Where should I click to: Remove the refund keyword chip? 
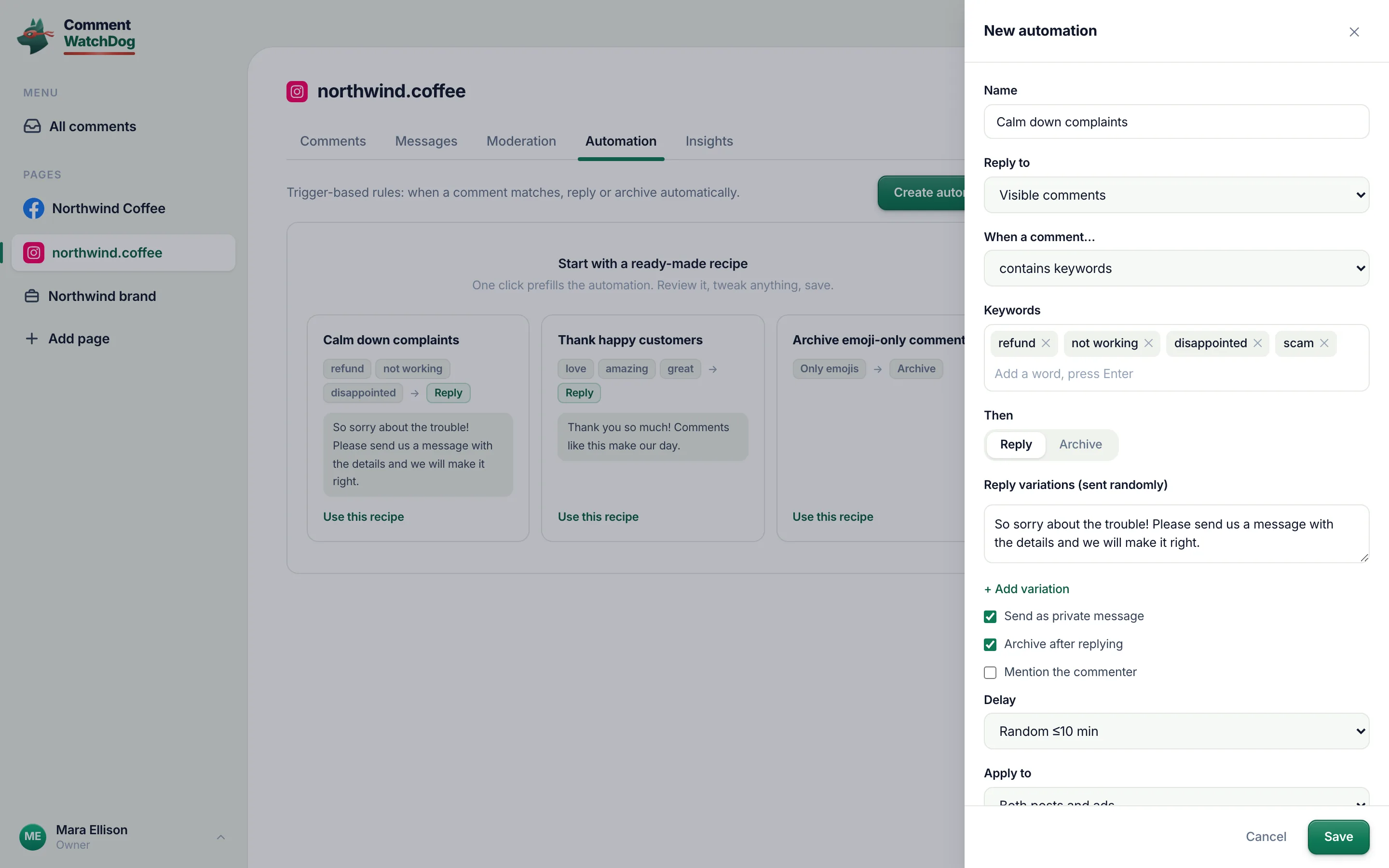click(x=1046, y=343)
